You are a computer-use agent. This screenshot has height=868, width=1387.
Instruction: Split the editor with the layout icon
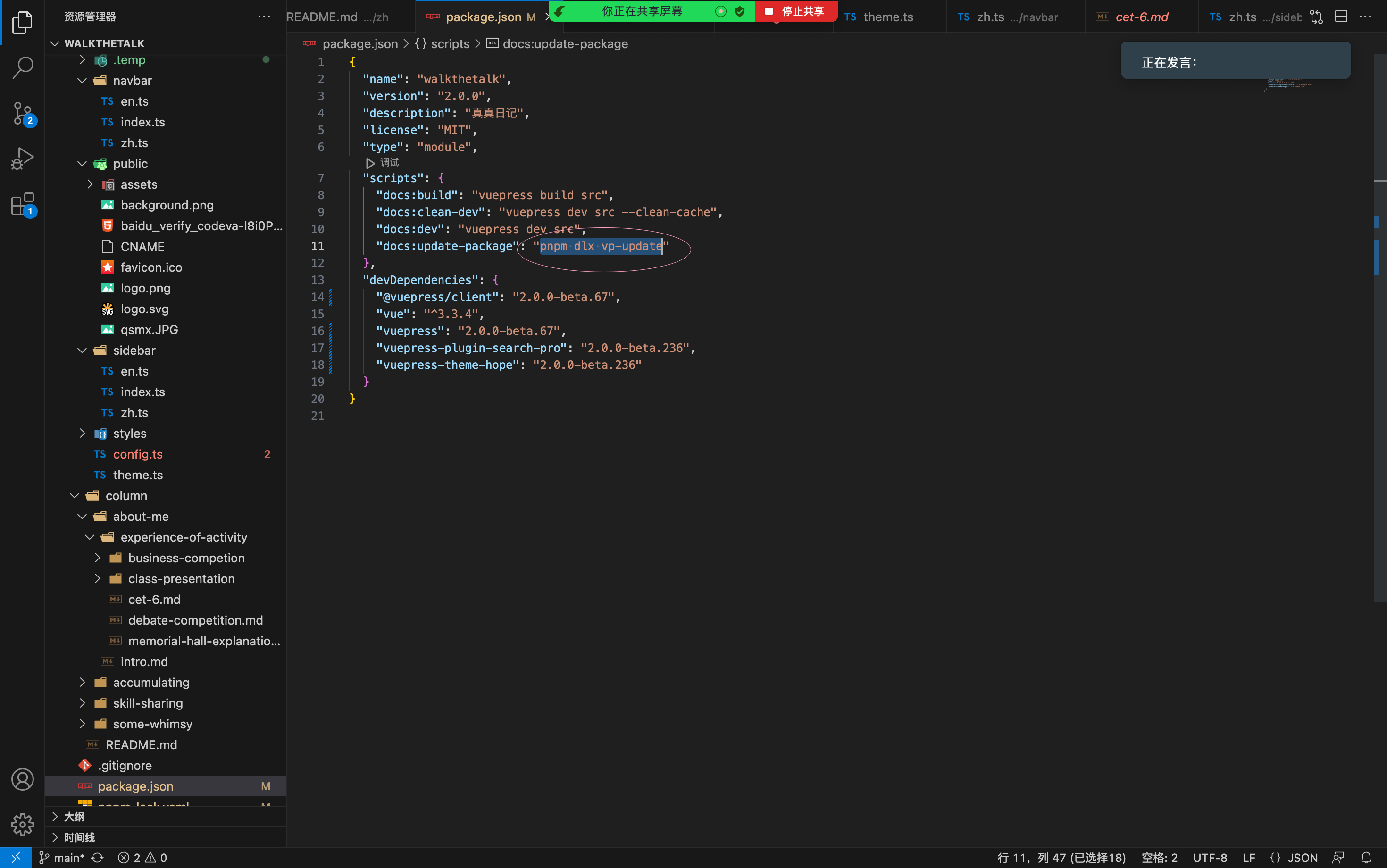tap(1341, 17)
